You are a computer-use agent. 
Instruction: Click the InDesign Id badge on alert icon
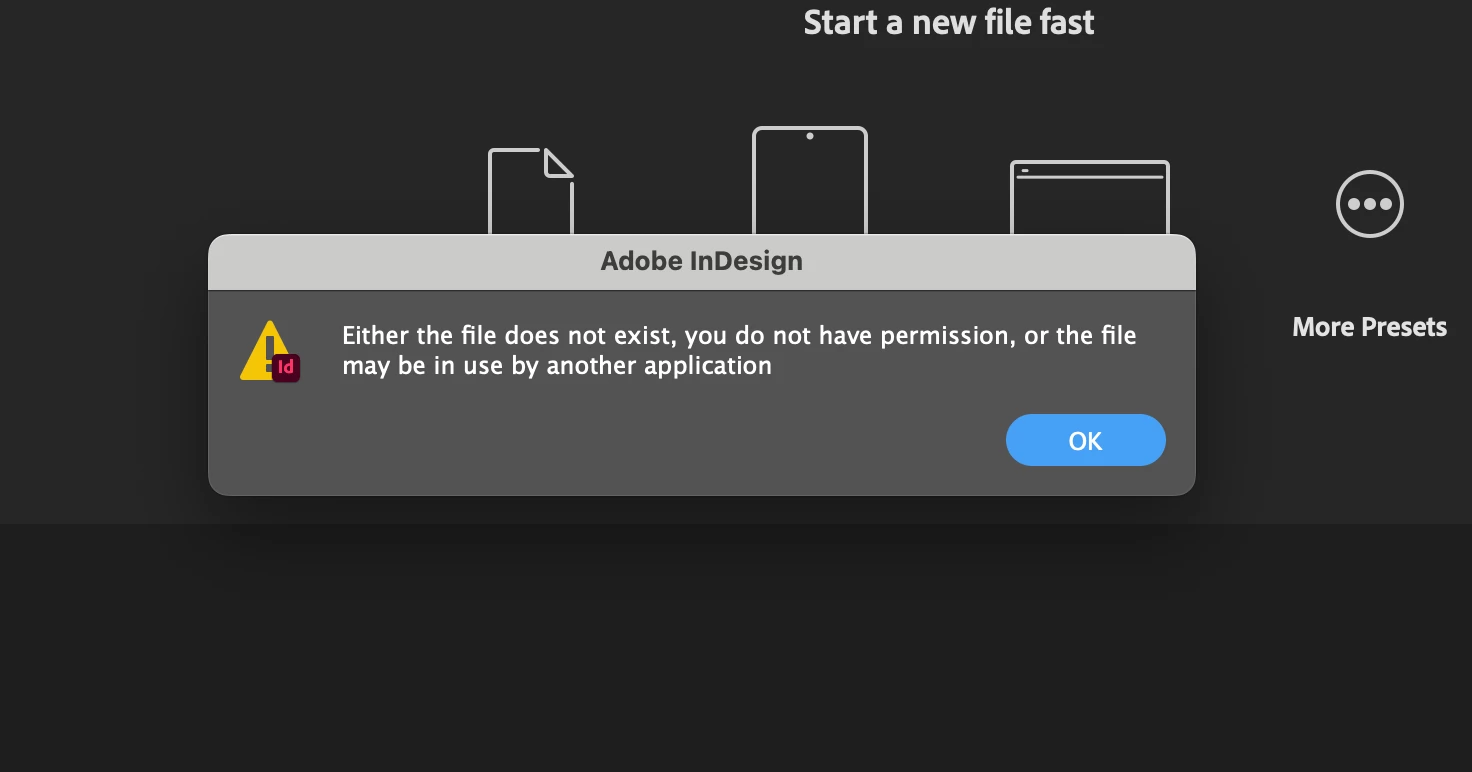point(286,367)
